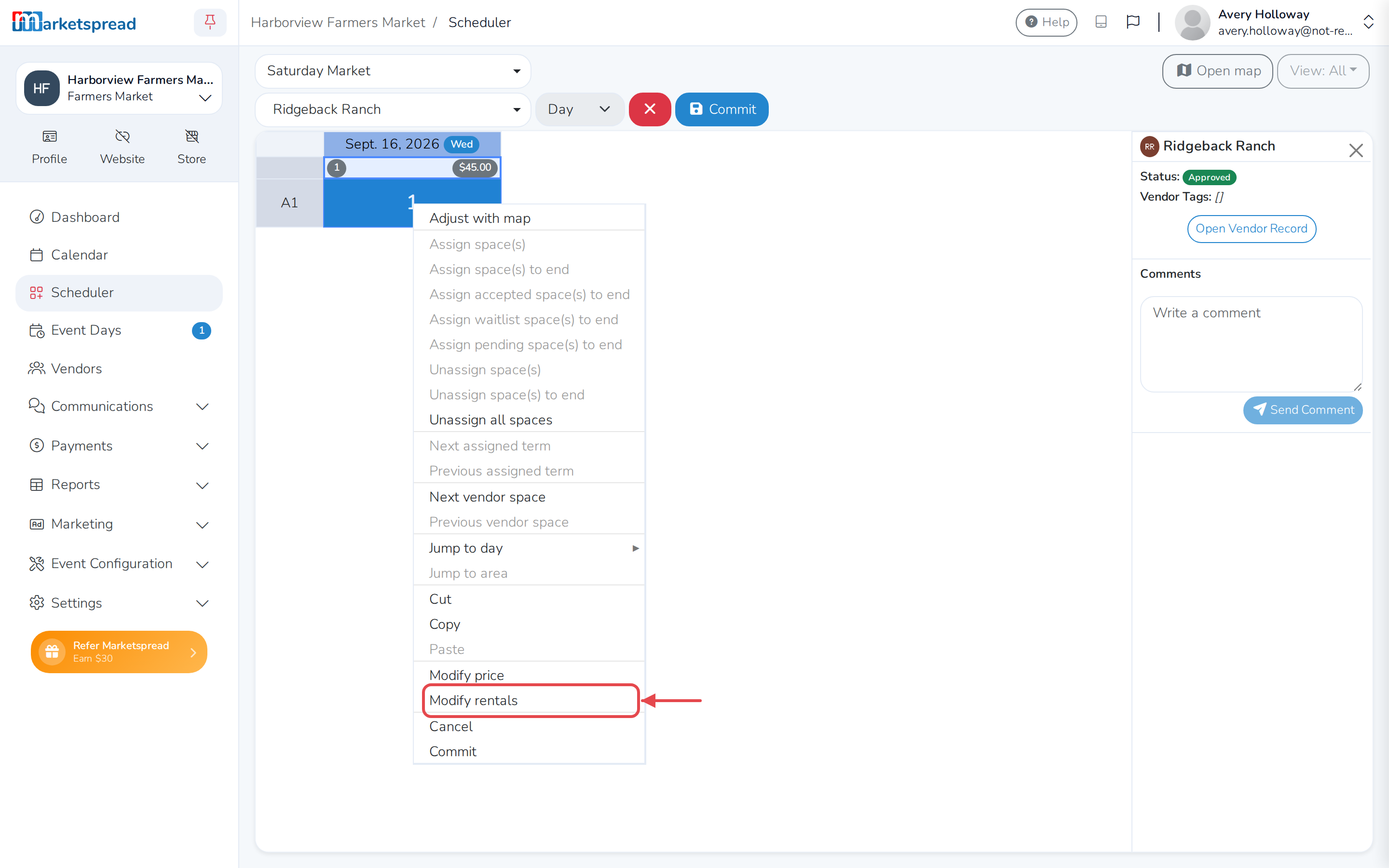Open the Store shortcut icon
The image size is (1389, 868).
tap(191, 136)
